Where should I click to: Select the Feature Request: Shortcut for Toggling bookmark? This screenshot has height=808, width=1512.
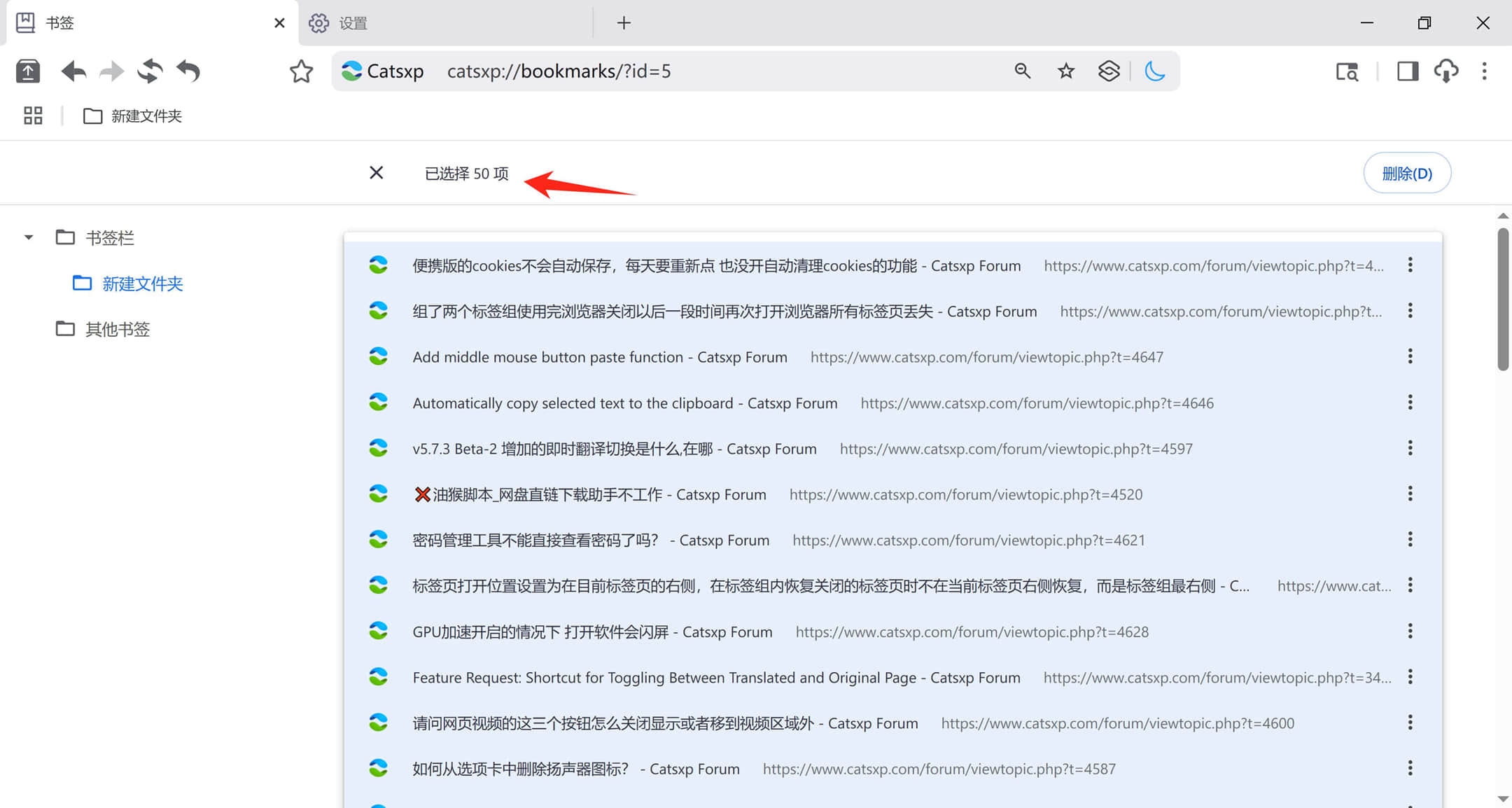[716, 678]
